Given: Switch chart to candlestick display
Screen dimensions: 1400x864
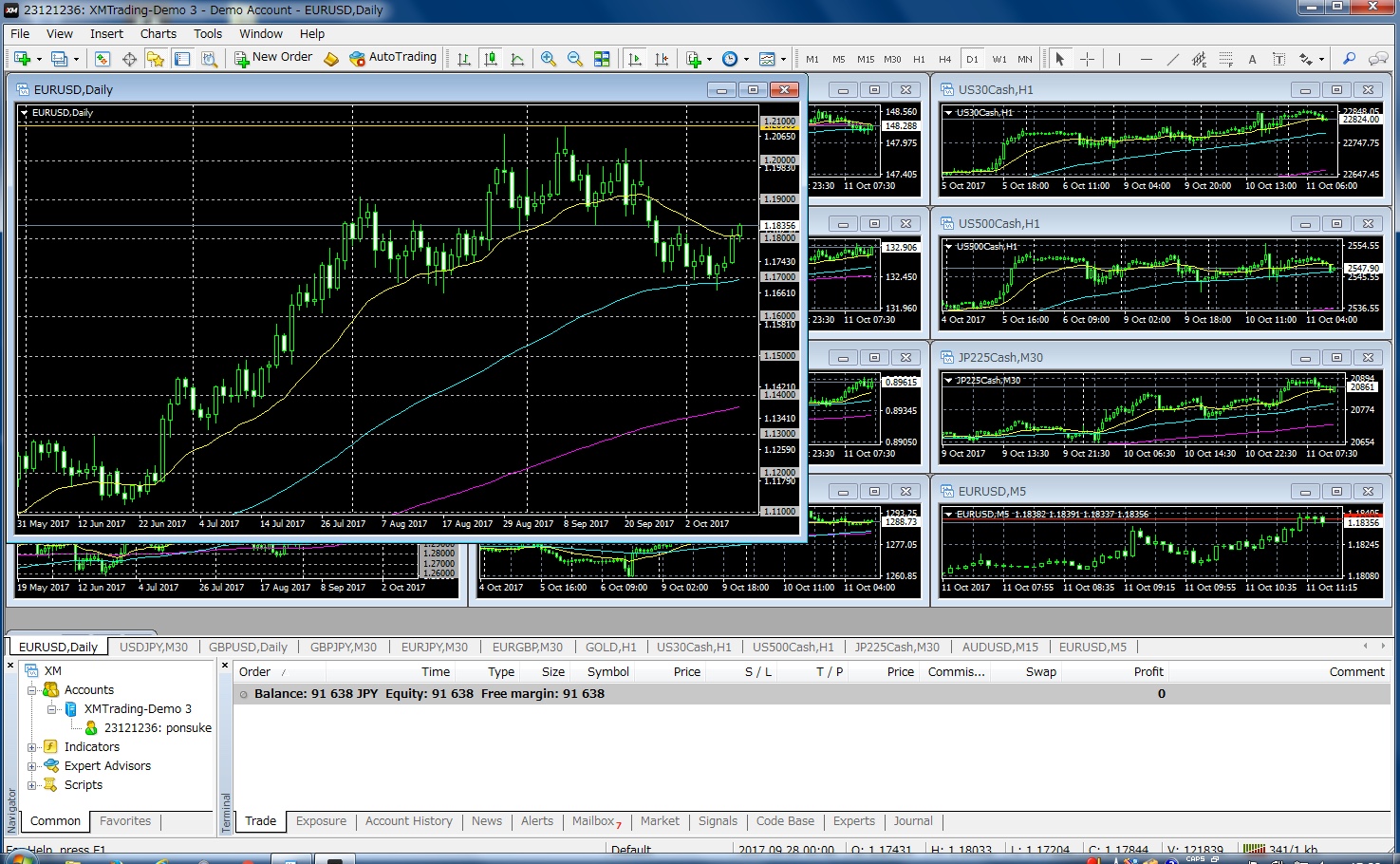Looking at the screenshot, I should pos(491,59).
